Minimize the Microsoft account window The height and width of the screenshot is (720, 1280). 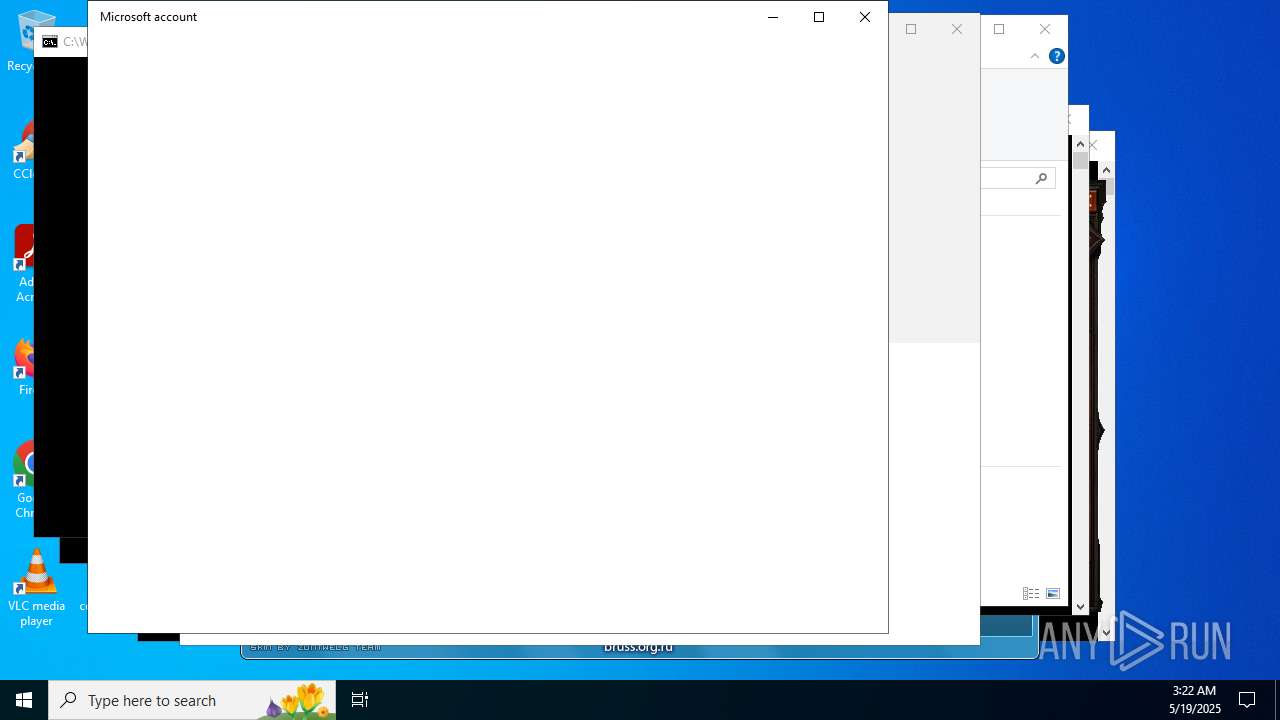click(x=773, y=17)
